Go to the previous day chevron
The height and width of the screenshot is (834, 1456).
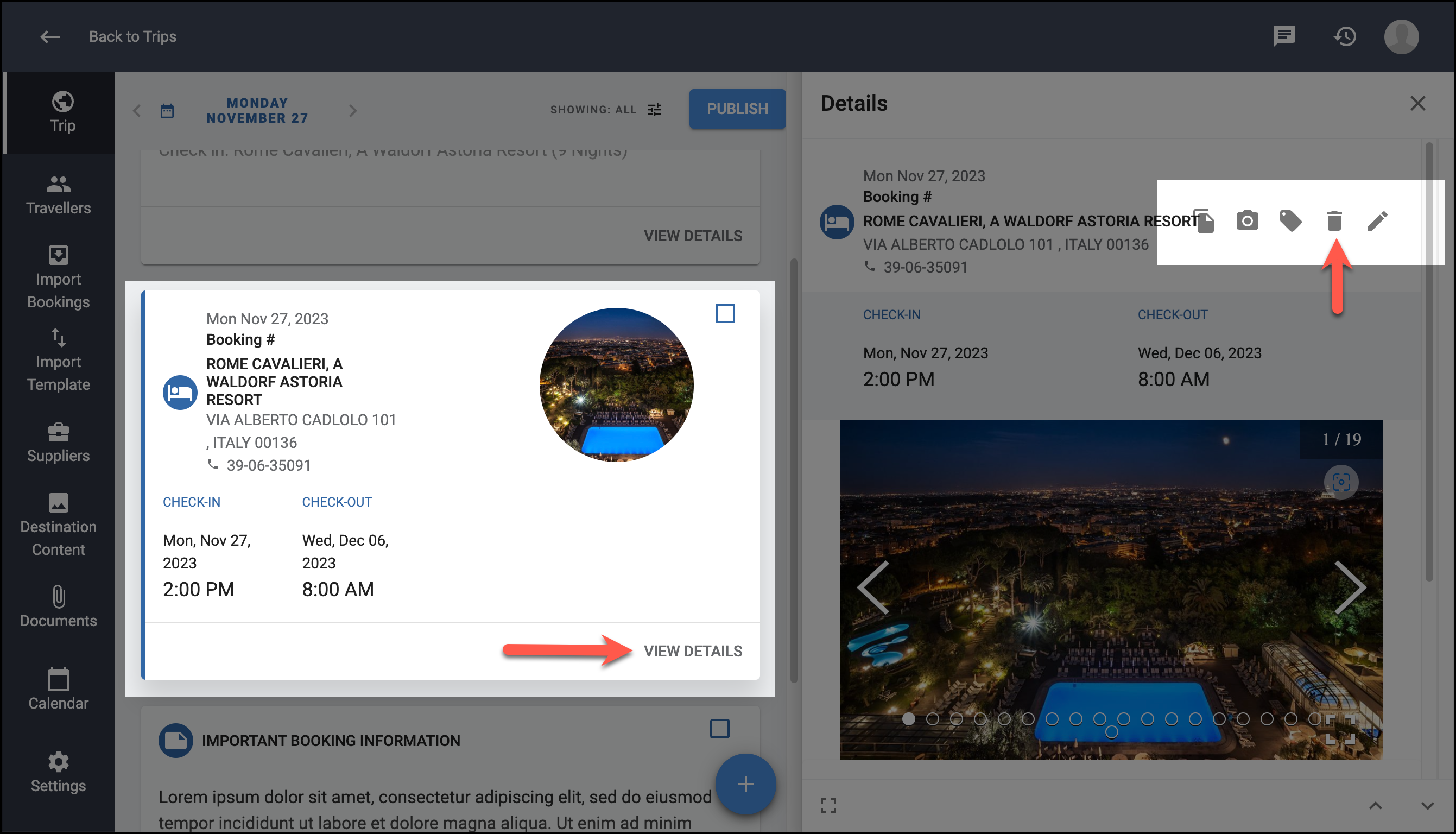[x=137, y=111]
